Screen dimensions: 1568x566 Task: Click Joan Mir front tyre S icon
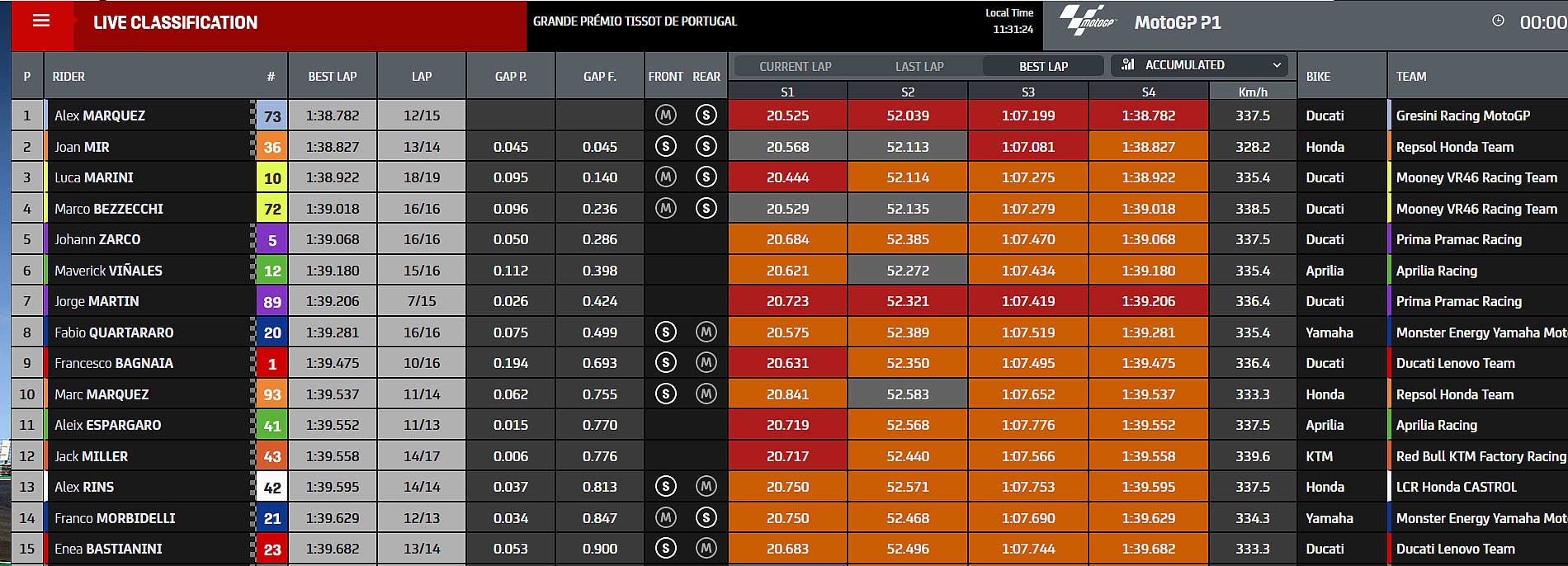pos(666,147)
